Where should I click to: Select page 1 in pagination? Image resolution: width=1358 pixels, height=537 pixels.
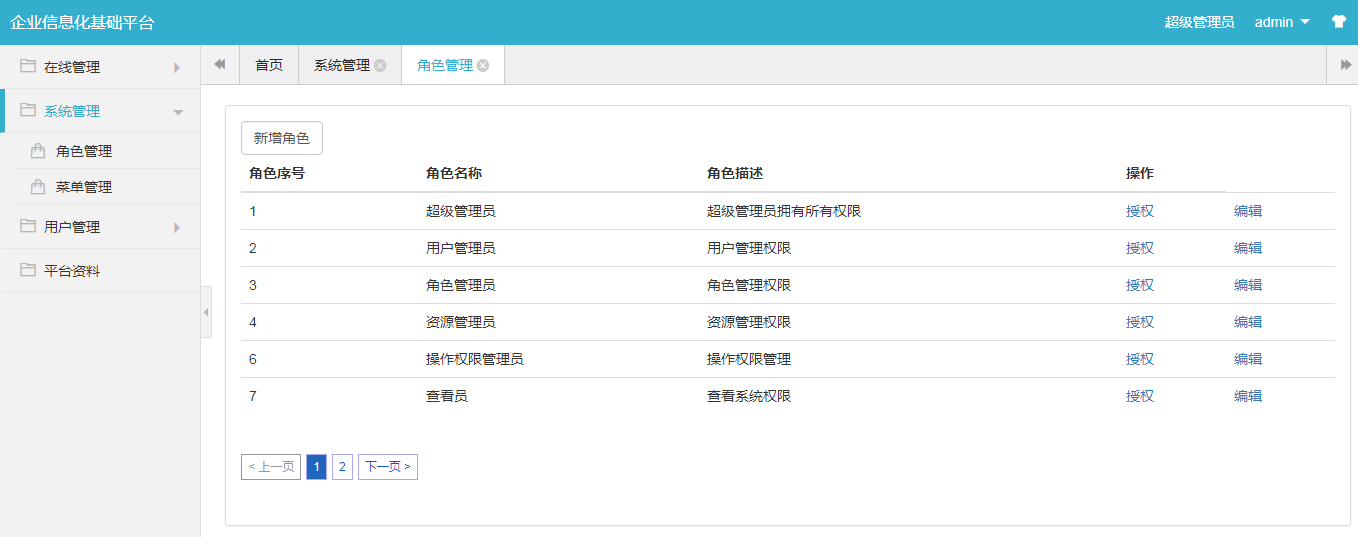point(316,467)
